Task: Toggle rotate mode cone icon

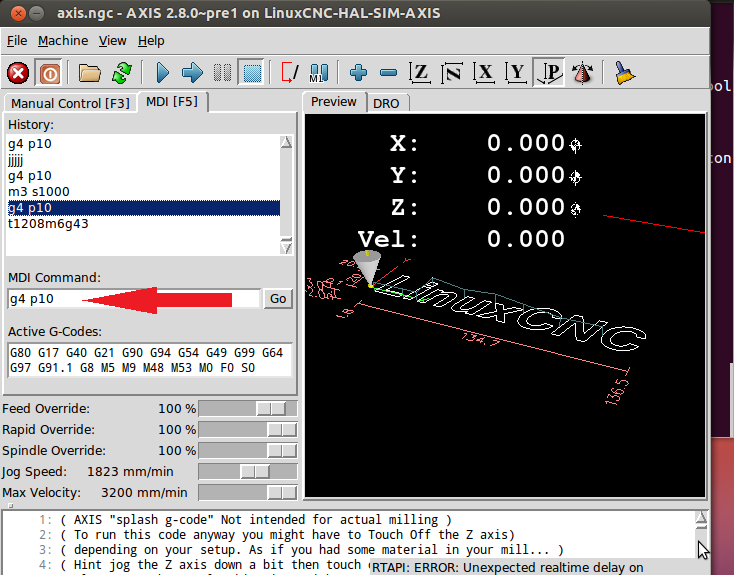Action: pyautogui.click(x=582, y=73)
